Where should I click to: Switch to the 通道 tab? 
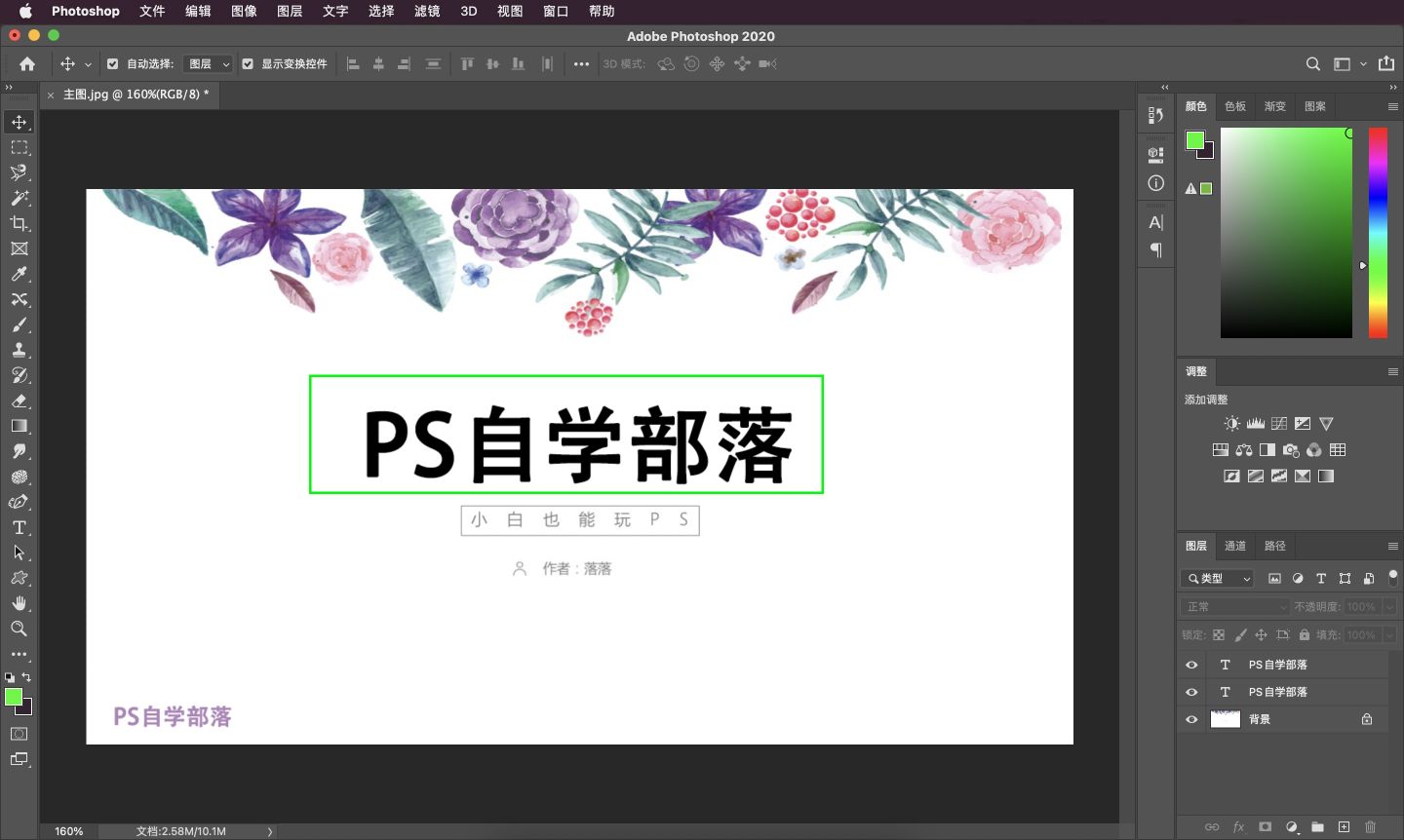(1234, 546)
